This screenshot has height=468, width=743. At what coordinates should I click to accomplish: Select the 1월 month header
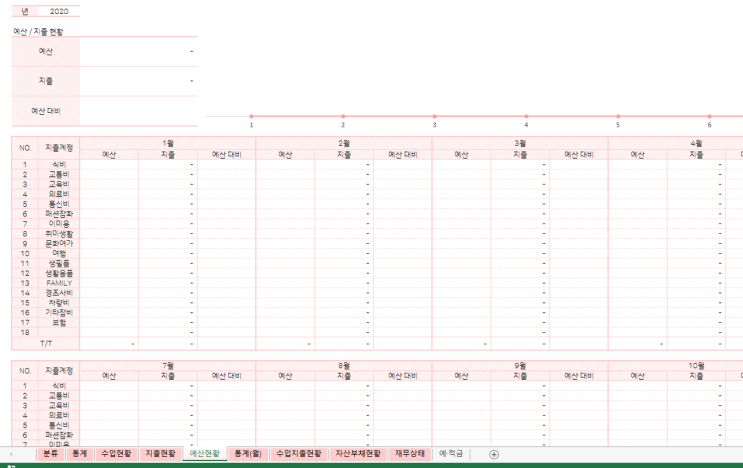tap(168, 143)
